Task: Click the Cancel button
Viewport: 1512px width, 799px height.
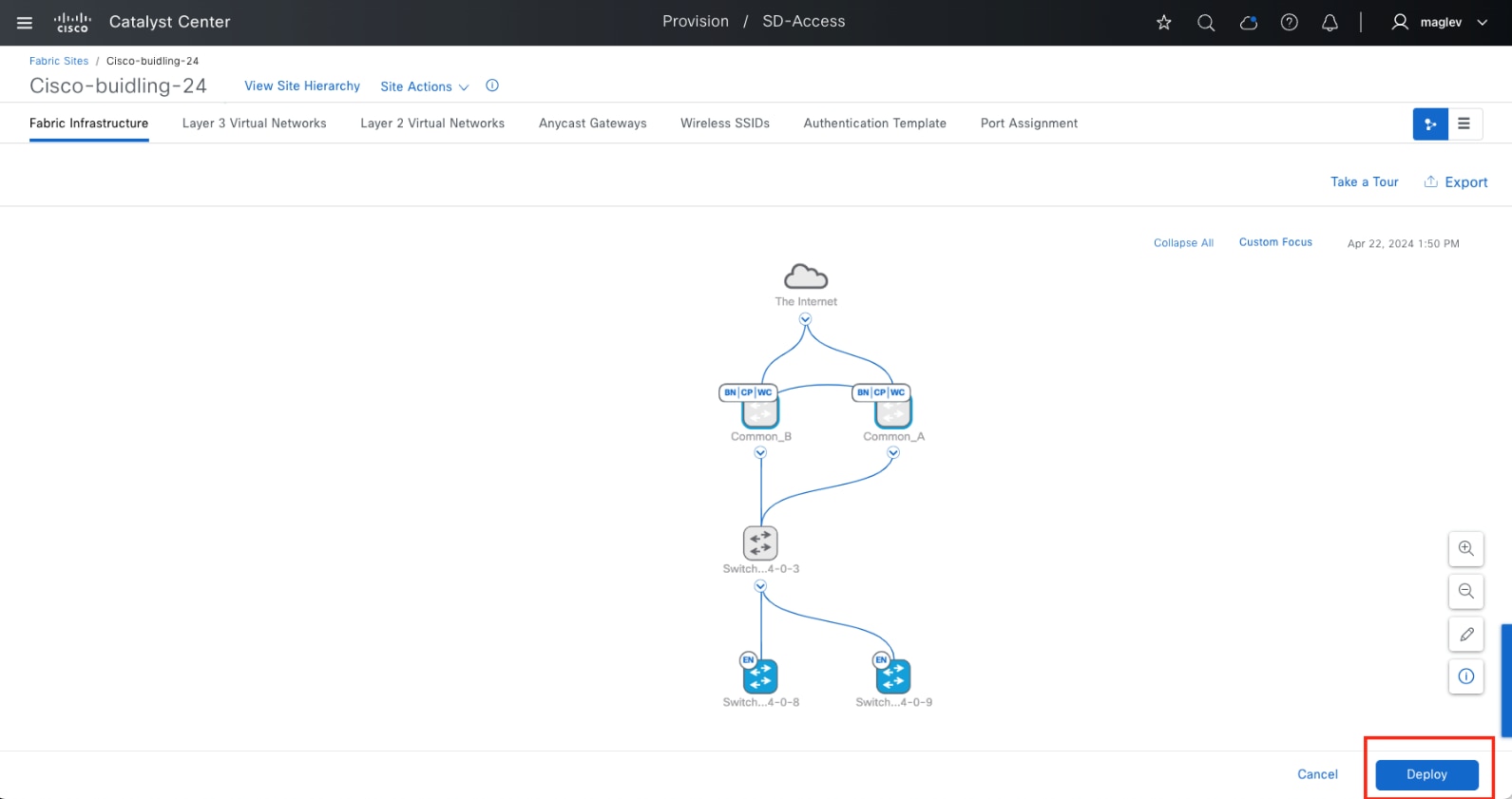Action: click(1317, 774)
